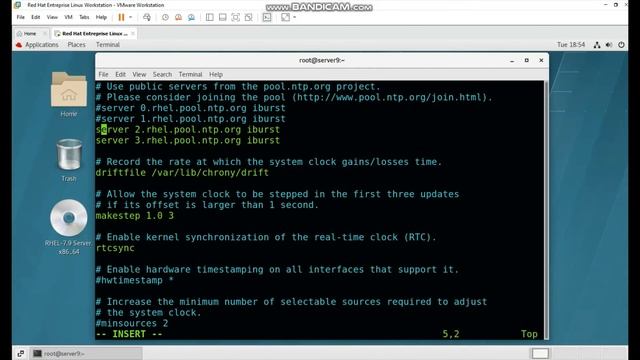Click the 'makestep 1.0 3' line

pos(135,216)
